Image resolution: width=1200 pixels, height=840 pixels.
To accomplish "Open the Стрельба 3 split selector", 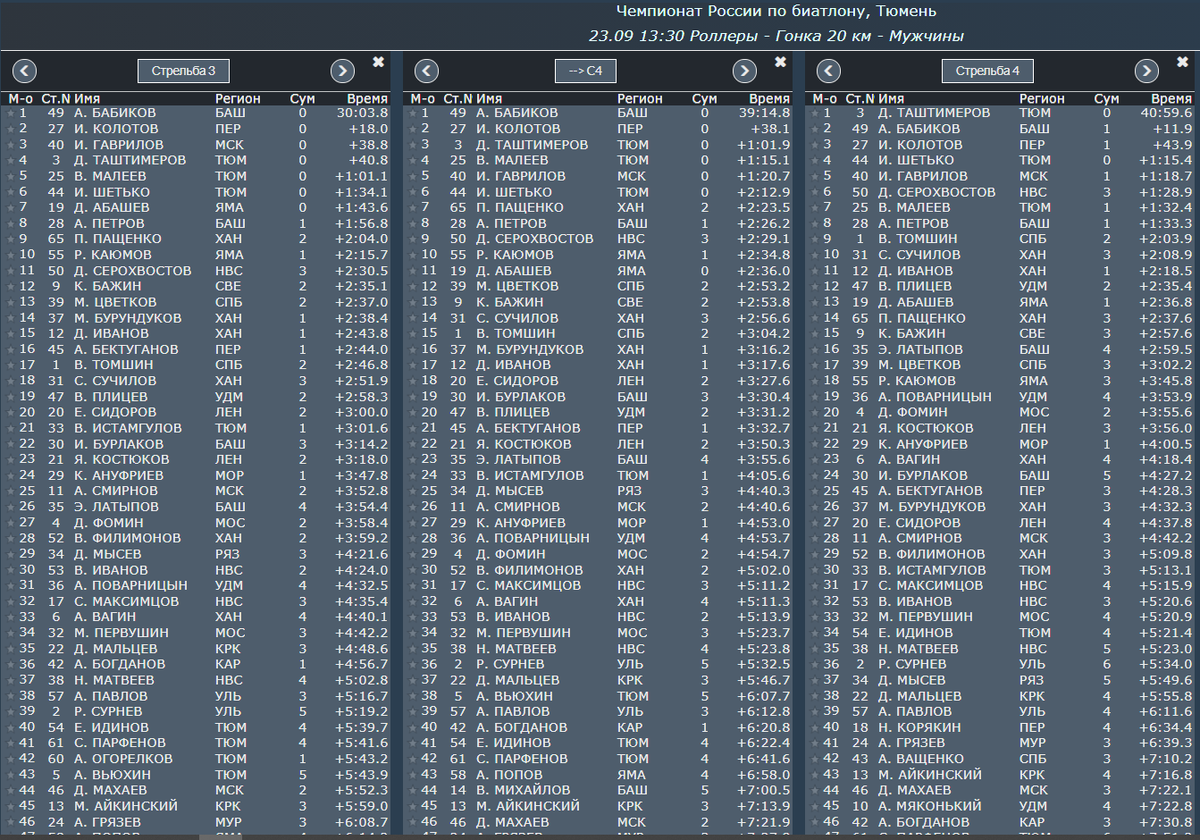I will [184, 71].
